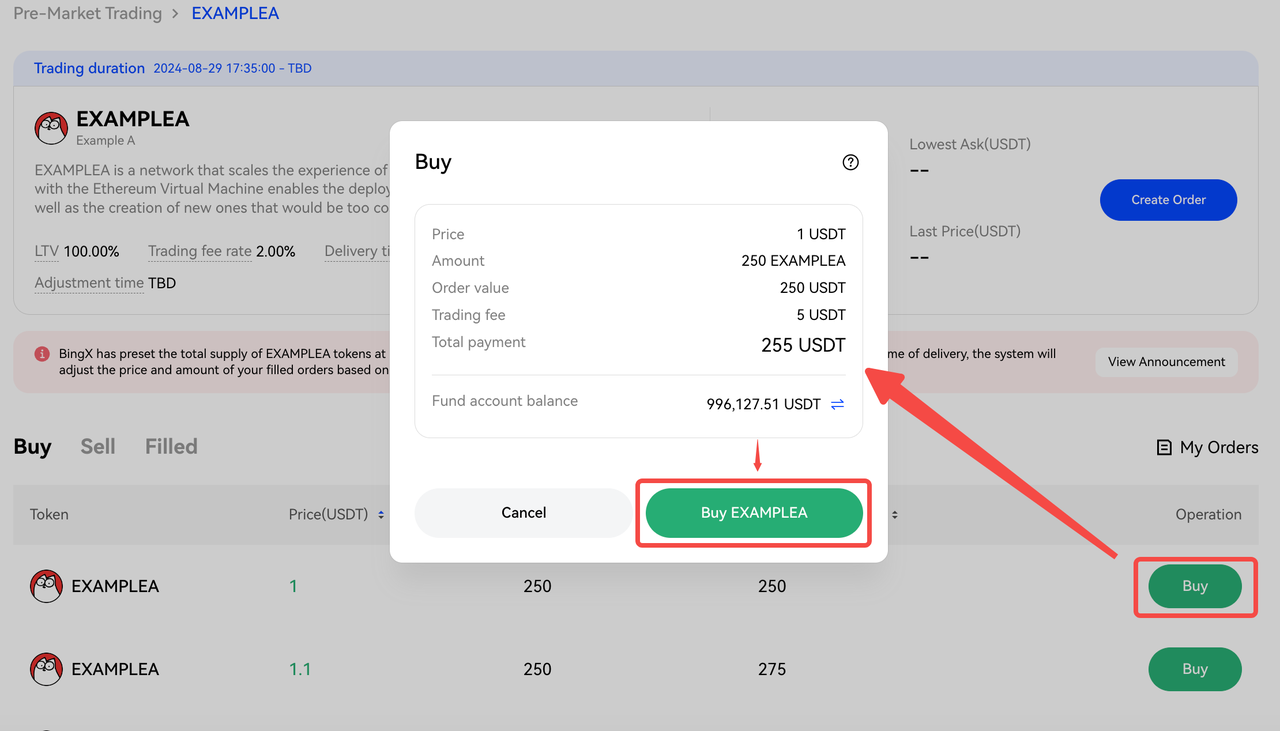Switch to the Filled tab
The height and width of the screenshot is (731, 1280).
[x=171, y=447]
